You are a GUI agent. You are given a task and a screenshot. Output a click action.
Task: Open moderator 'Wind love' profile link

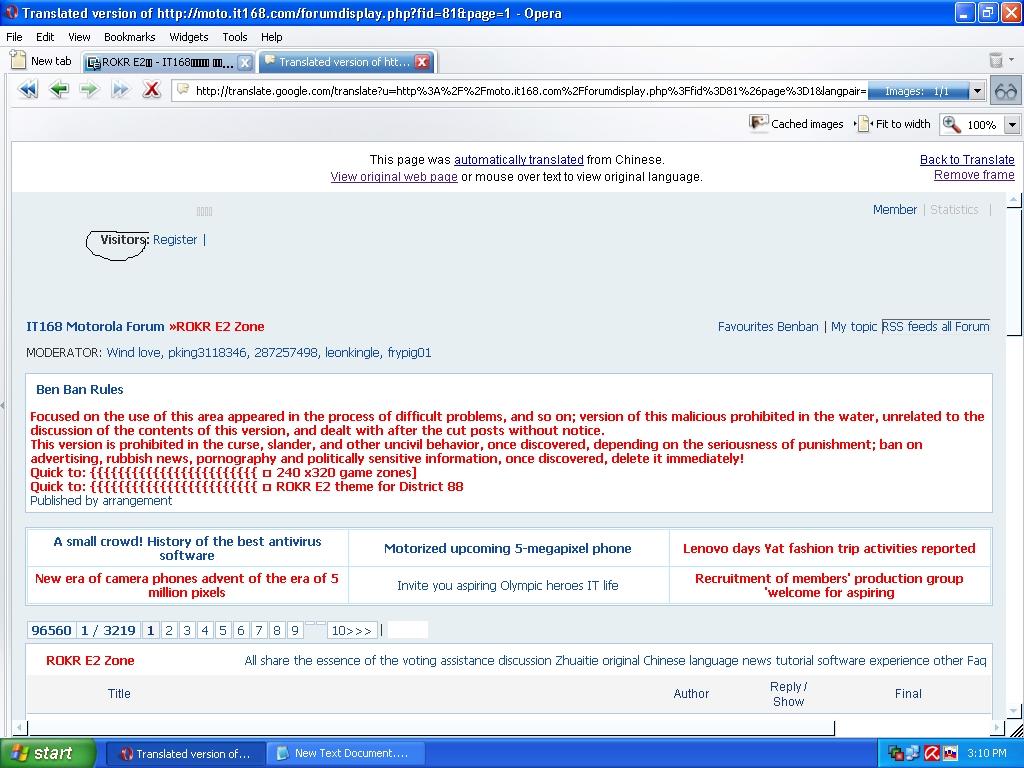[x=133, y=353]
